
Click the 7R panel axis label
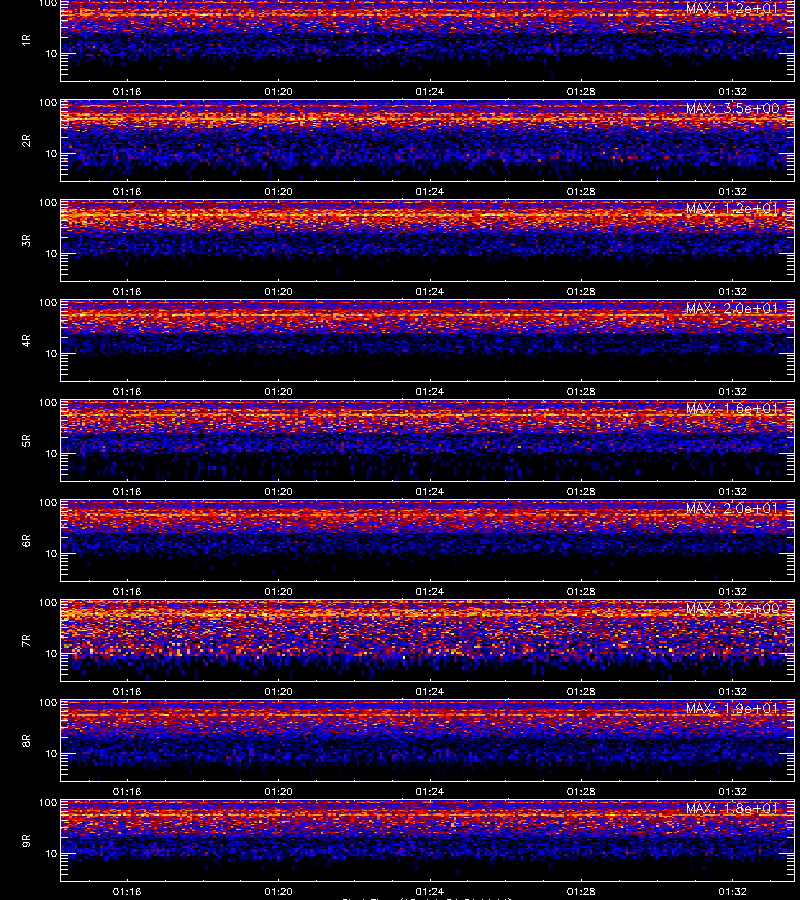tap(26, 641)
